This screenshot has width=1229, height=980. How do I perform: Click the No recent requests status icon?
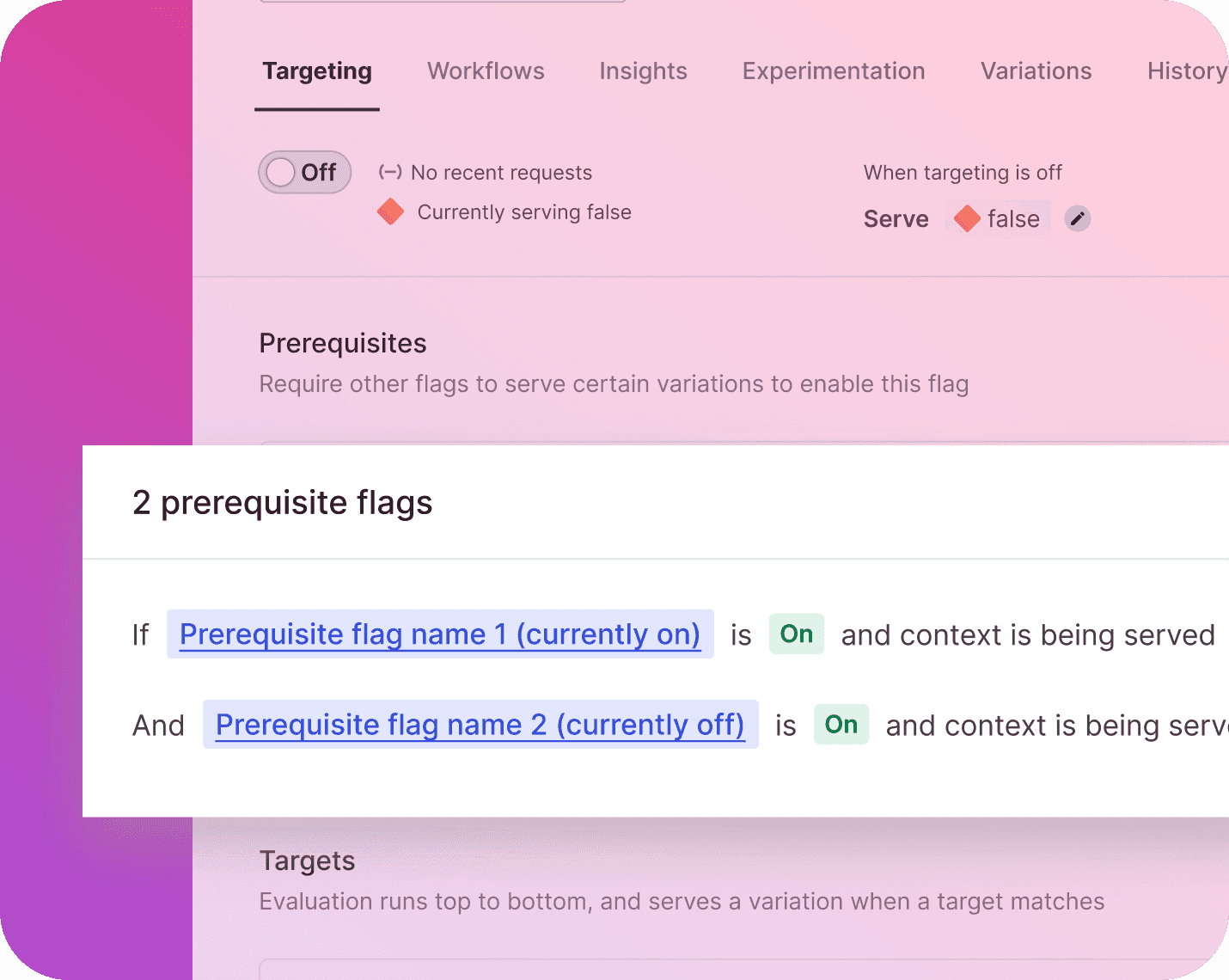390,172
